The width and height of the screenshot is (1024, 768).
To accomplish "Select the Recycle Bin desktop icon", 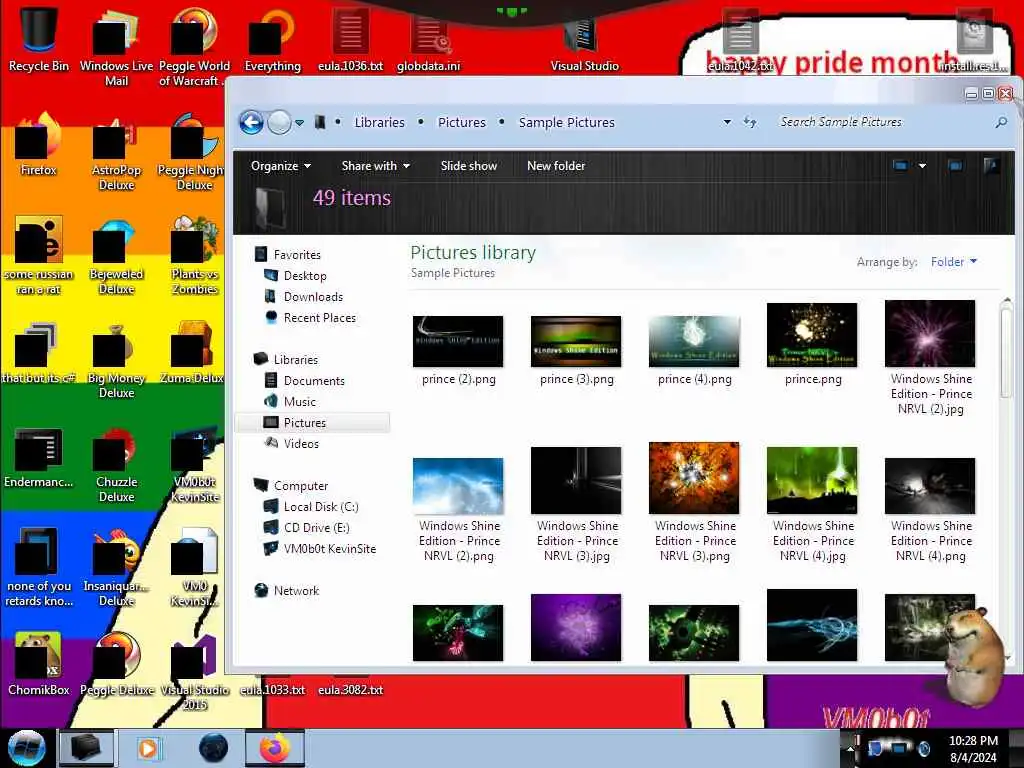I will pos(39,40).
